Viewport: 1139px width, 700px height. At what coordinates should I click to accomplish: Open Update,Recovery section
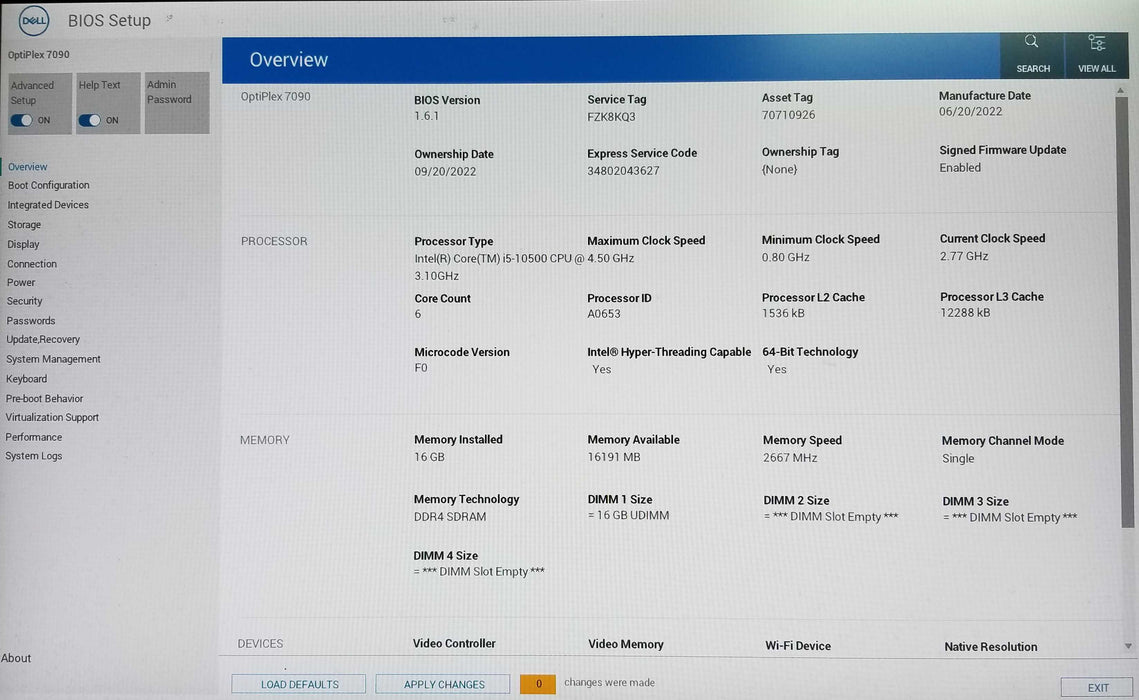point(43,339)
